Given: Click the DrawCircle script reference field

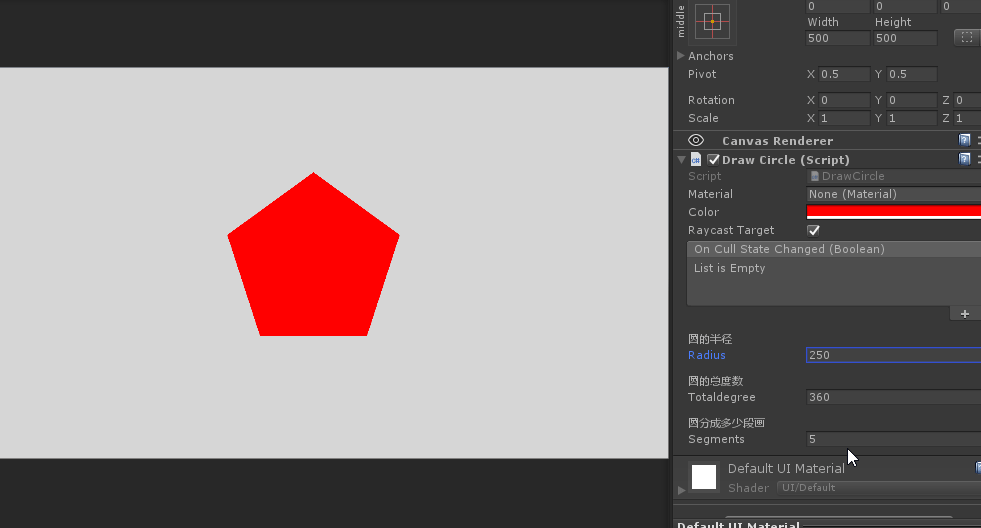Looking at the screenshot, I should click(x=893, y=176).
